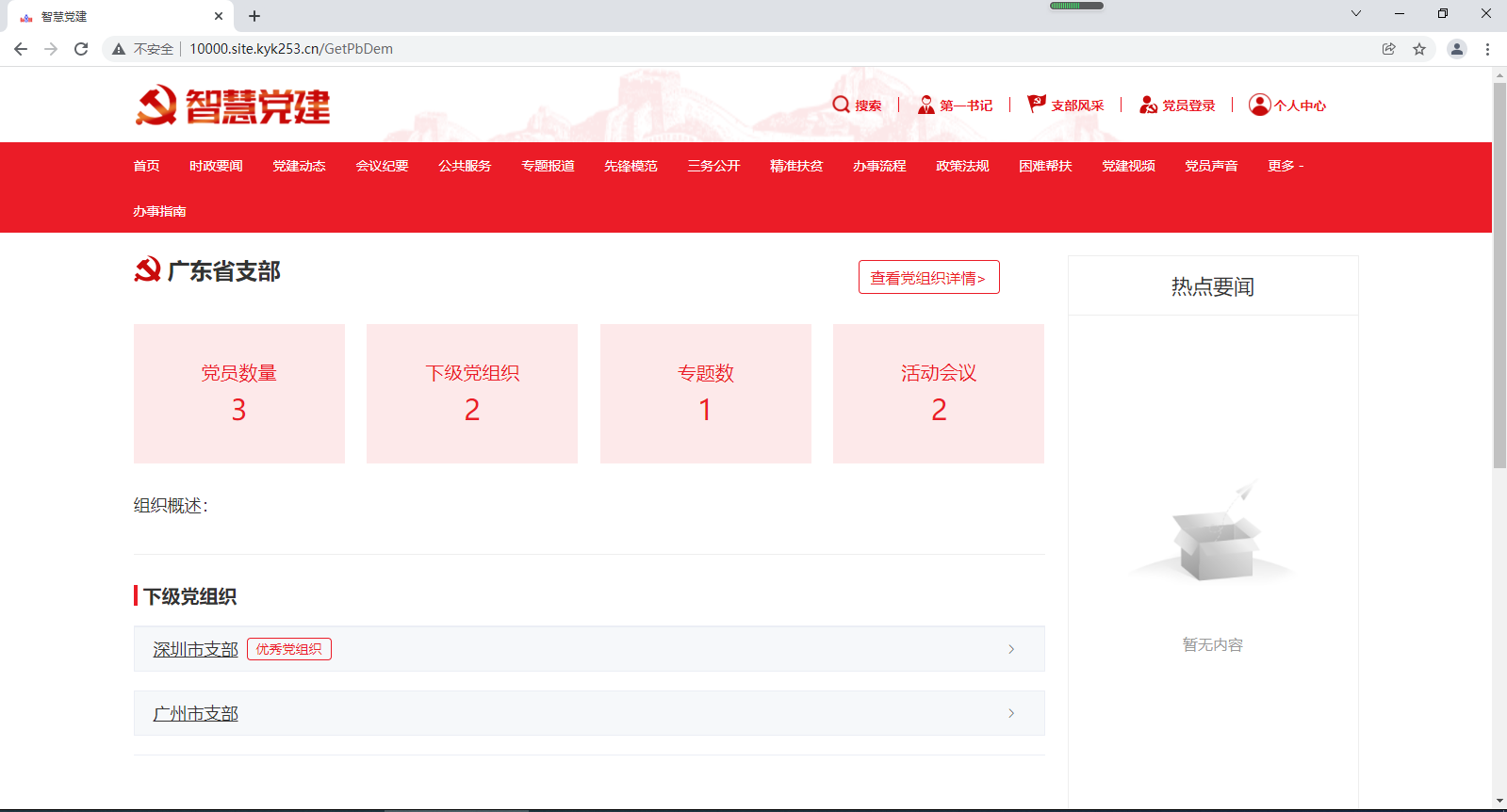Click the 智慧党建 site logo
The image size is (1507, 812).
coord(233,106)
